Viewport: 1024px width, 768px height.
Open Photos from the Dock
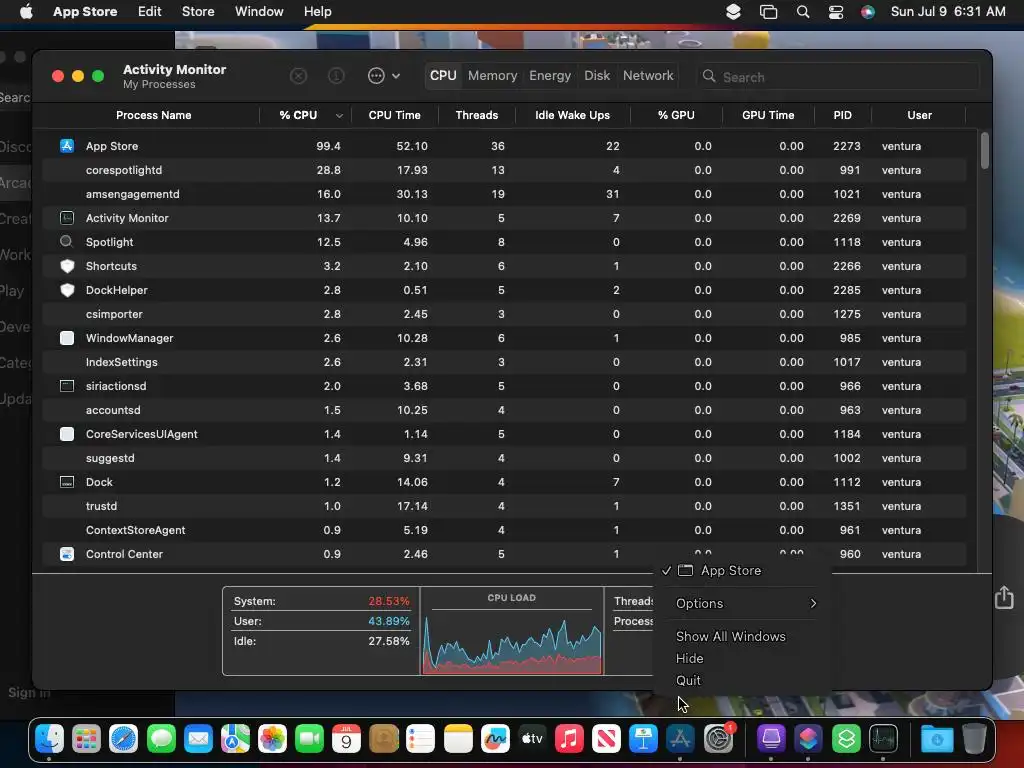[272, 739]
